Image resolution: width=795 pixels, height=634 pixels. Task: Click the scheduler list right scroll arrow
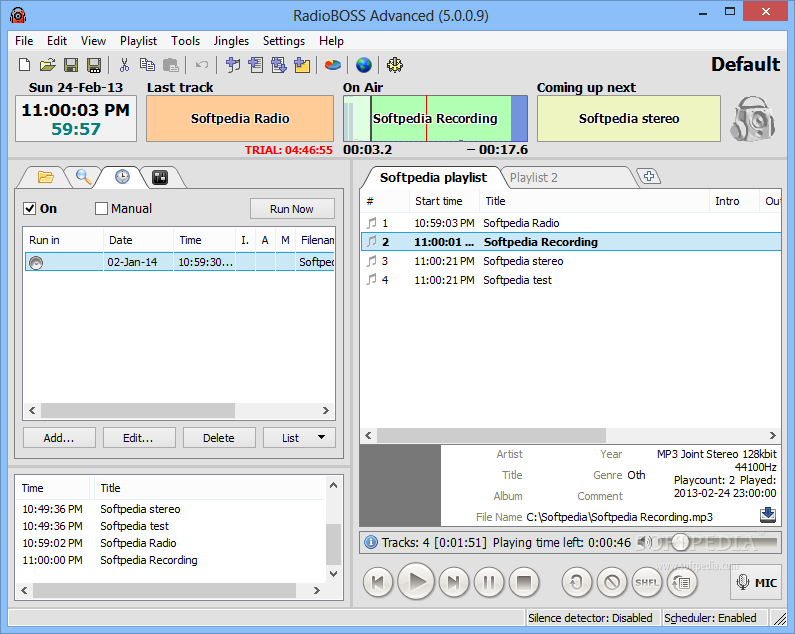click(326, 410)
